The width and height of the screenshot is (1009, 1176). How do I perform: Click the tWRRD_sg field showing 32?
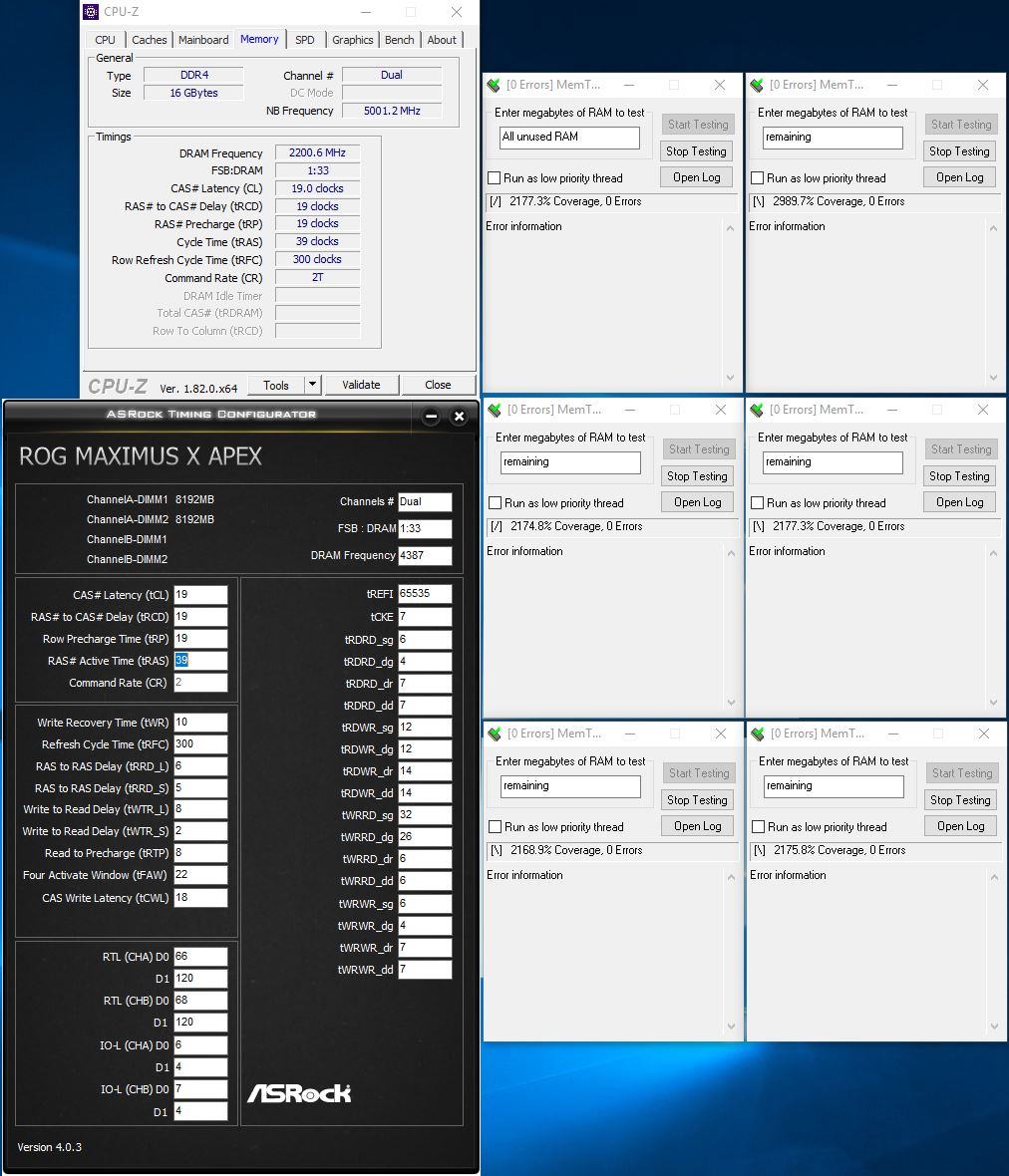tap(425, 815)
